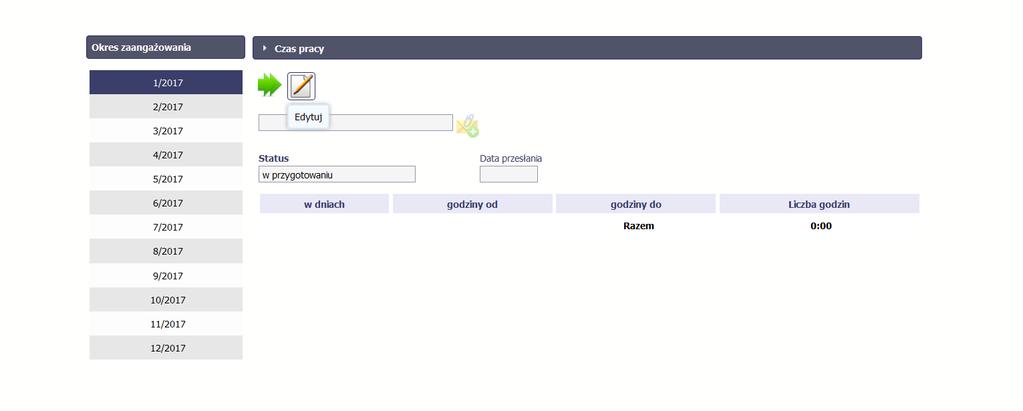Click the attachment text field beside the Edytuj tooltip

point(356,123)
